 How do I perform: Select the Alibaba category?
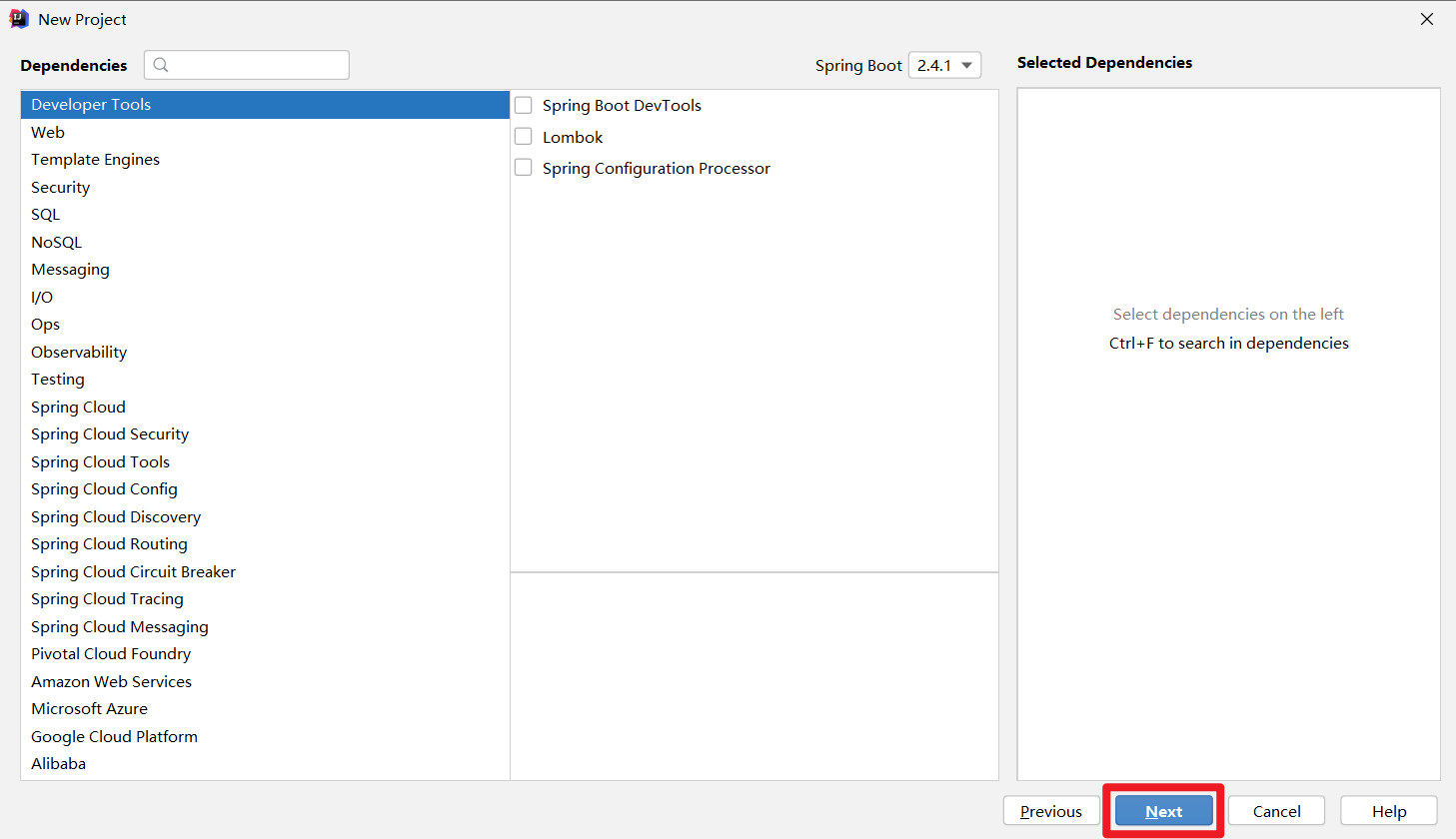tap(265, 764)
